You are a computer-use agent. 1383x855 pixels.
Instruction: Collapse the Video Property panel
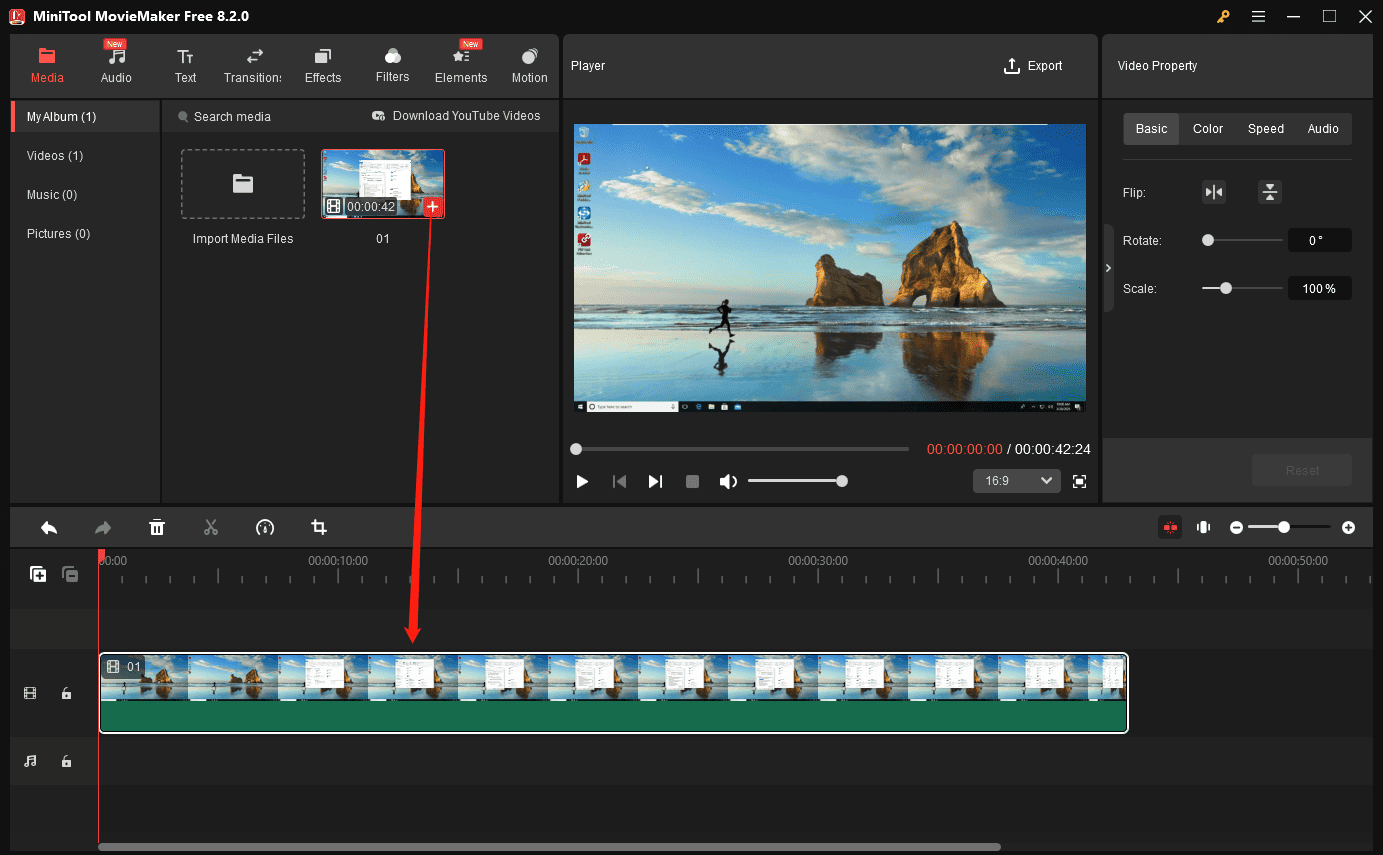pos(1108,268)
